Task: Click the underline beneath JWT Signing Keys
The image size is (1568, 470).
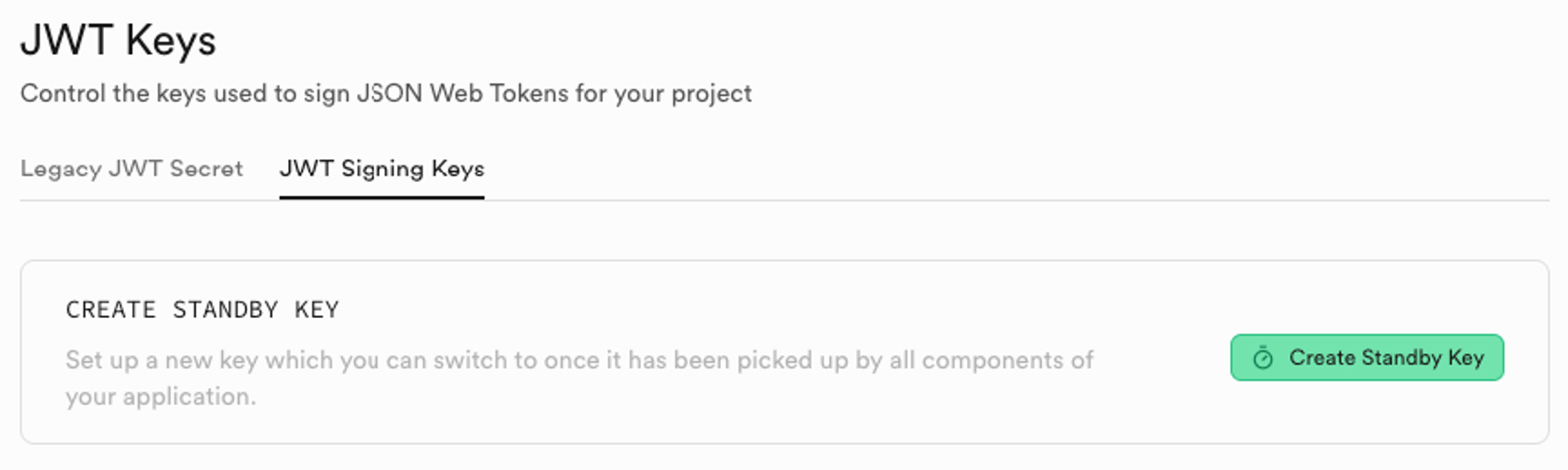Action: click(x=382, y=198)
